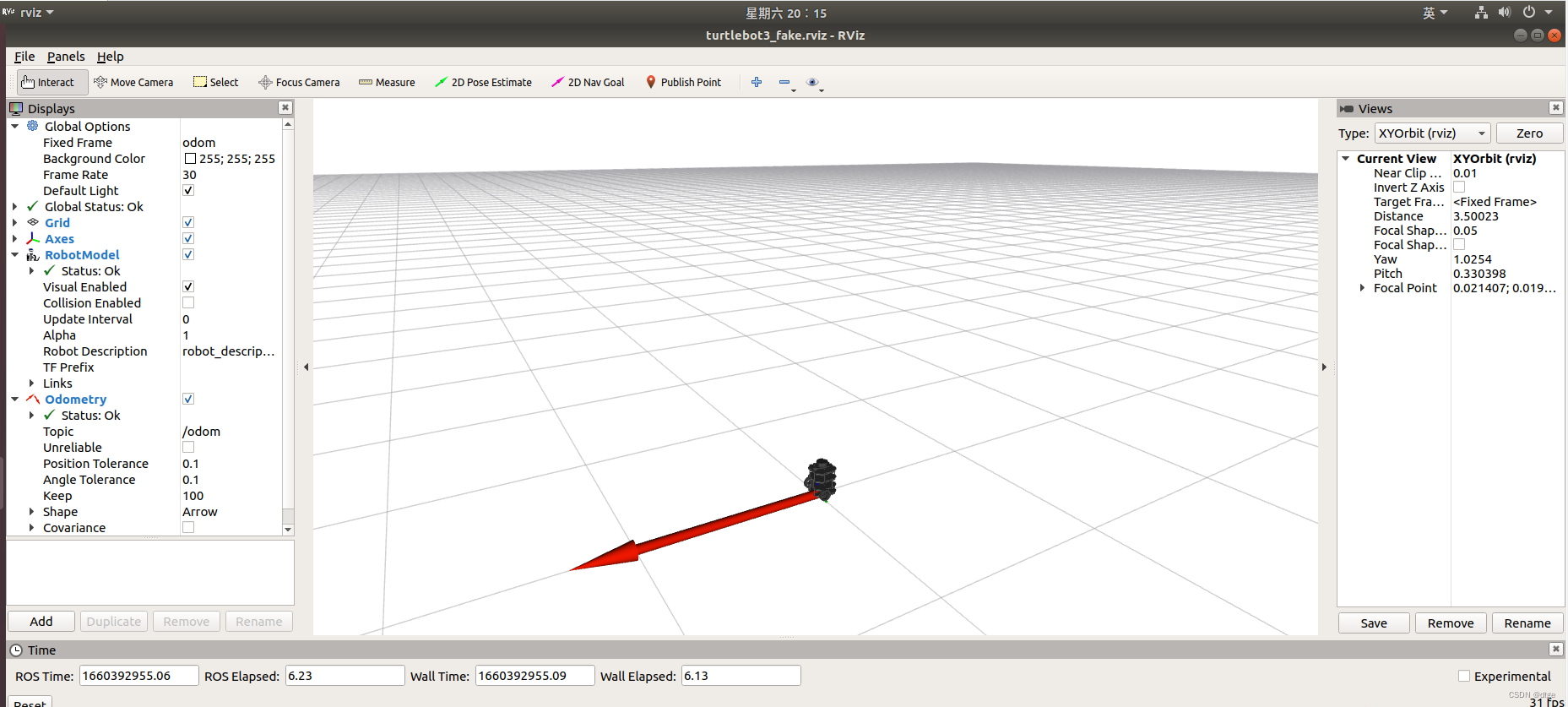This screenshot has height=707, width=1568.
Task: Collapse the RobotModel display tree
Action: [x=15, y=254]
